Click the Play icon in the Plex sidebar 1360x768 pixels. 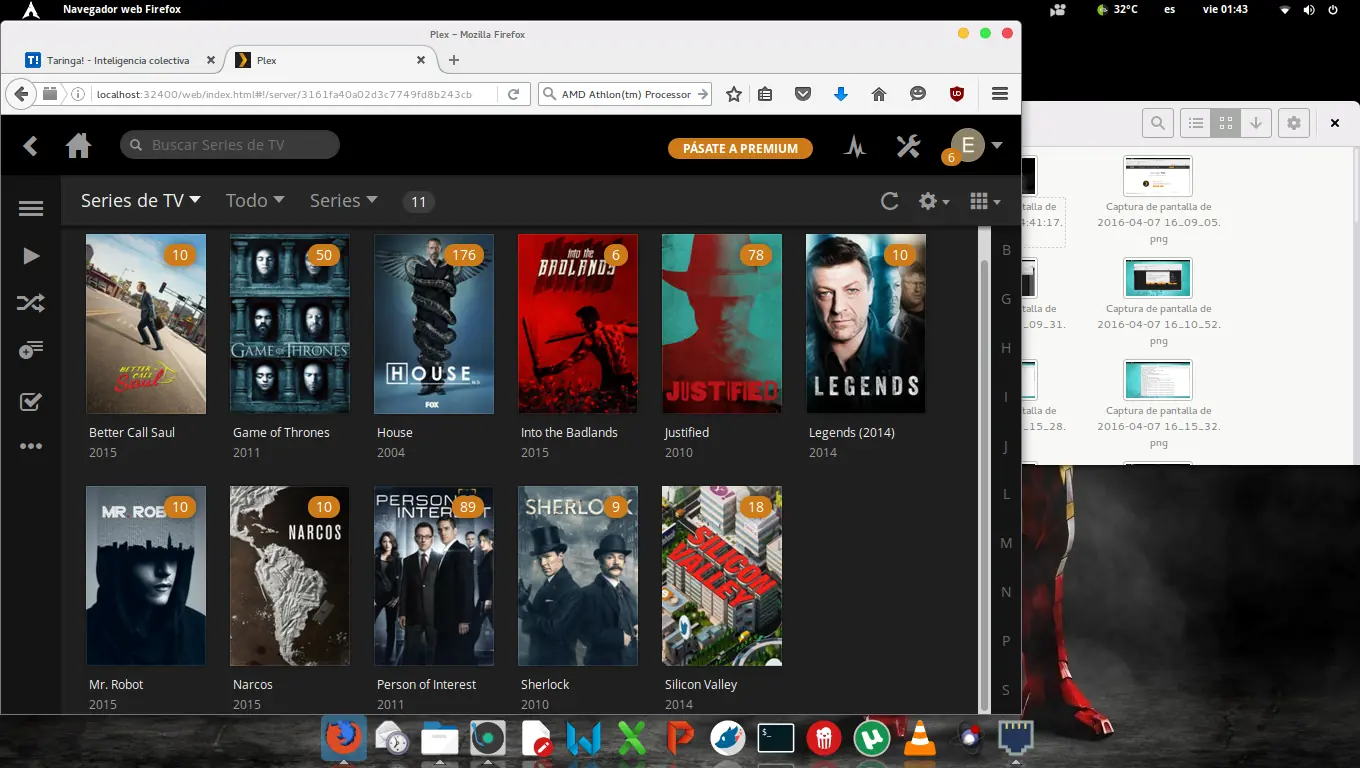(x=31, y=256)
